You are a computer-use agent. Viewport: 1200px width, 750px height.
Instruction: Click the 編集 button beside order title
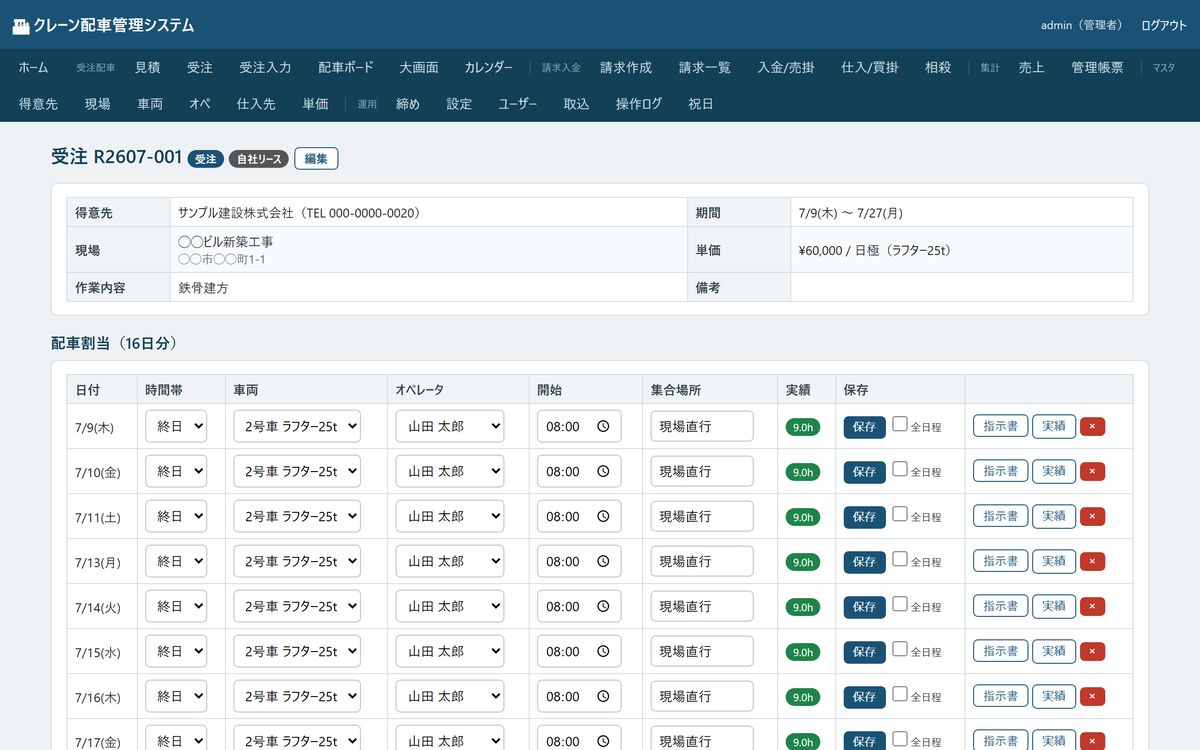click(x=316, y=158)
